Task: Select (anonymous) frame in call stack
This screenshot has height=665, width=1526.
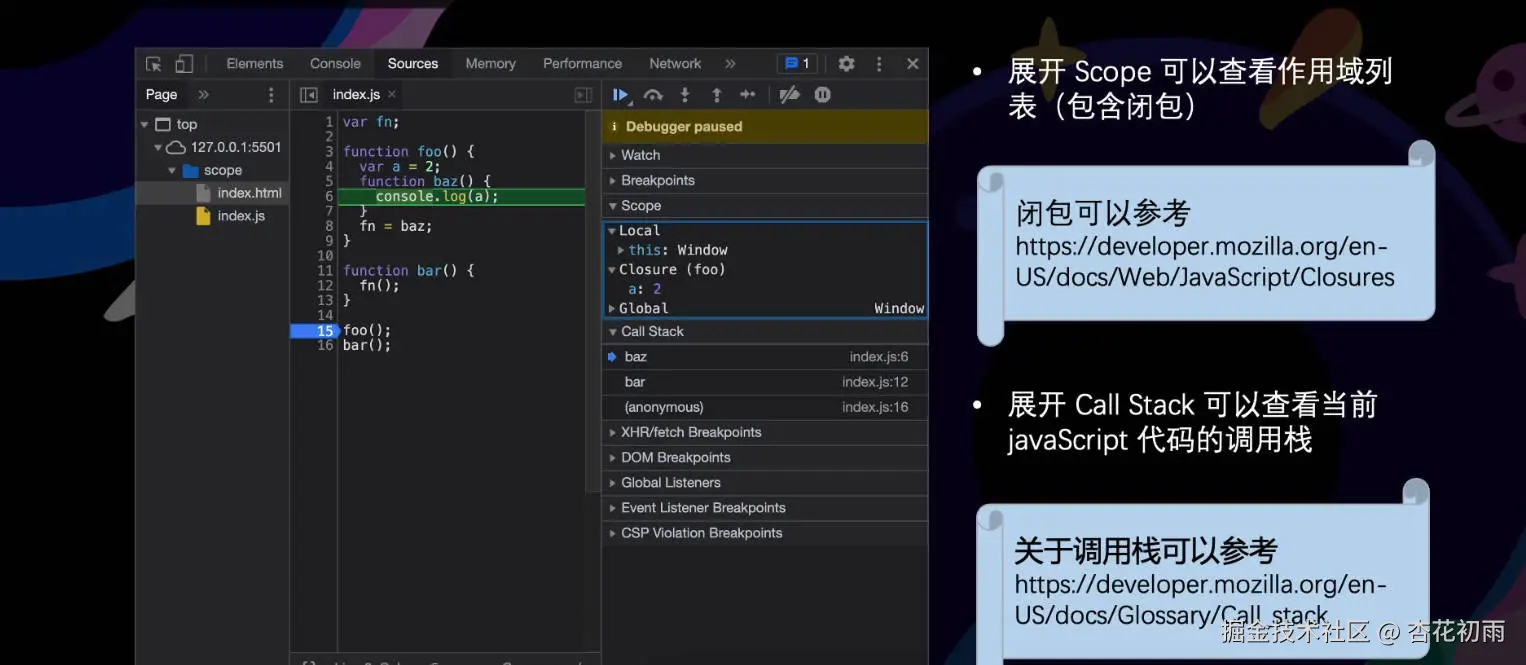Action: [765, 407]
